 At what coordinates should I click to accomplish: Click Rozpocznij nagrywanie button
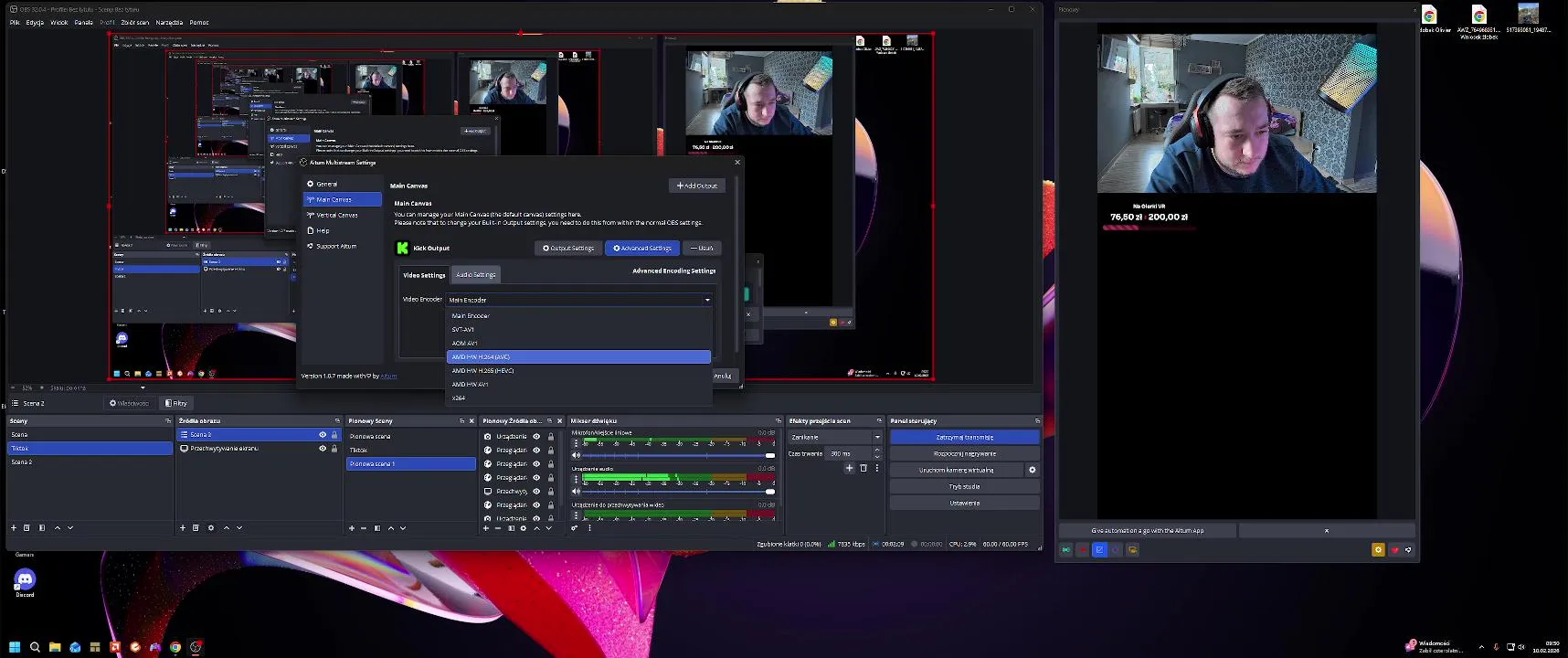964,453
